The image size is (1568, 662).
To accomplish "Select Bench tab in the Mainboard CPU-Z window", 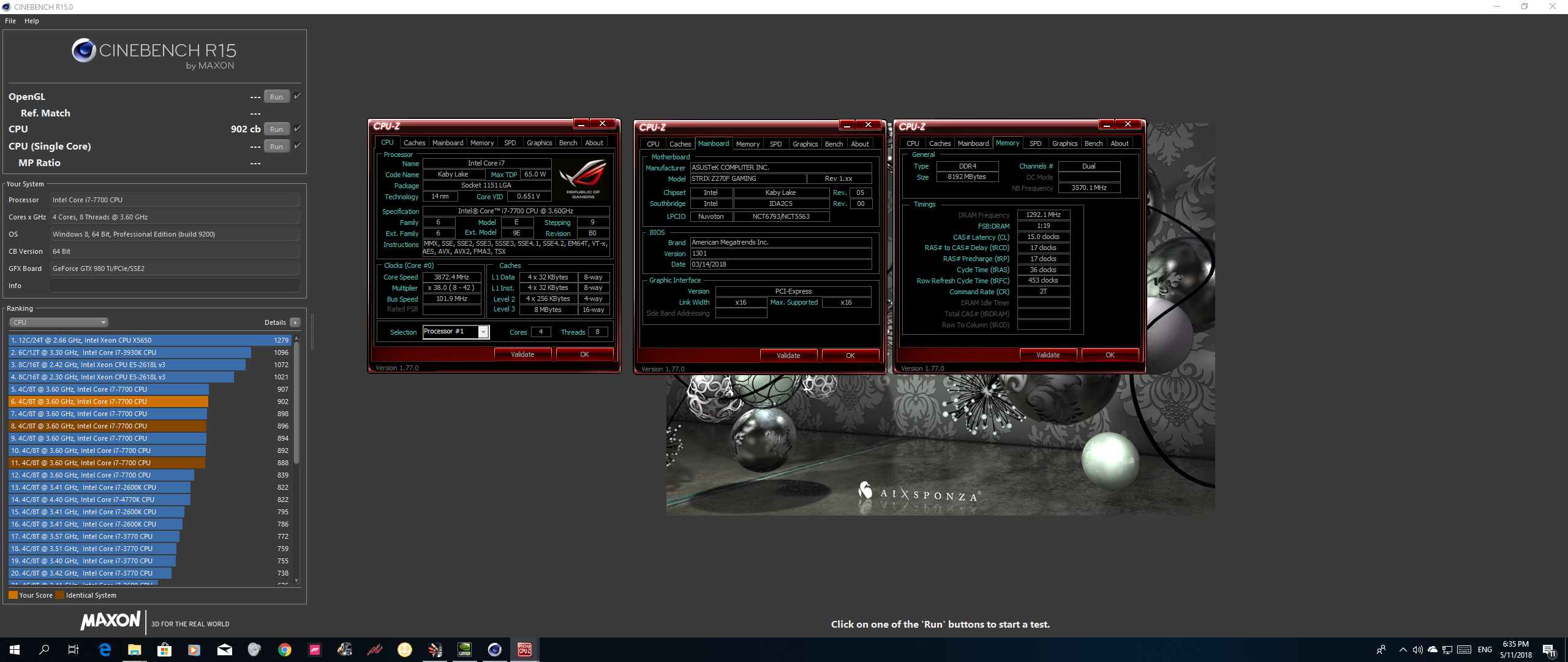I will coord(834,144).
